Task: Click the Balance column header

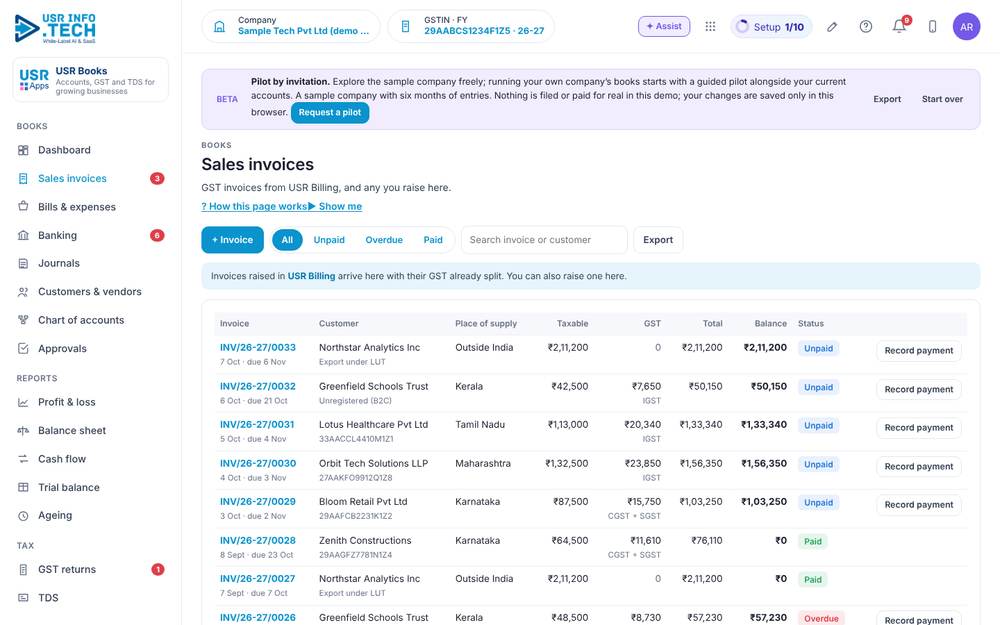Action: (770, 323)
